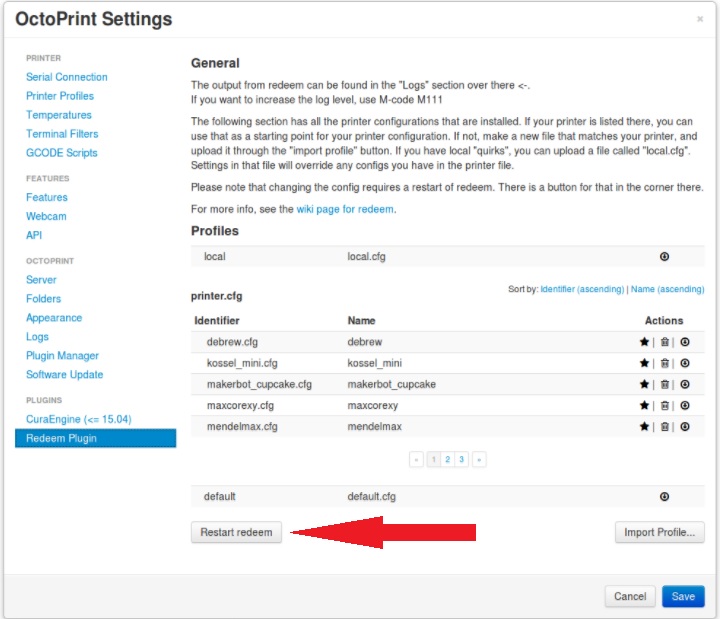Screen dimensions: 720x619
Task: Star the mendelmax.cfg profile
Action: point(644,427)
